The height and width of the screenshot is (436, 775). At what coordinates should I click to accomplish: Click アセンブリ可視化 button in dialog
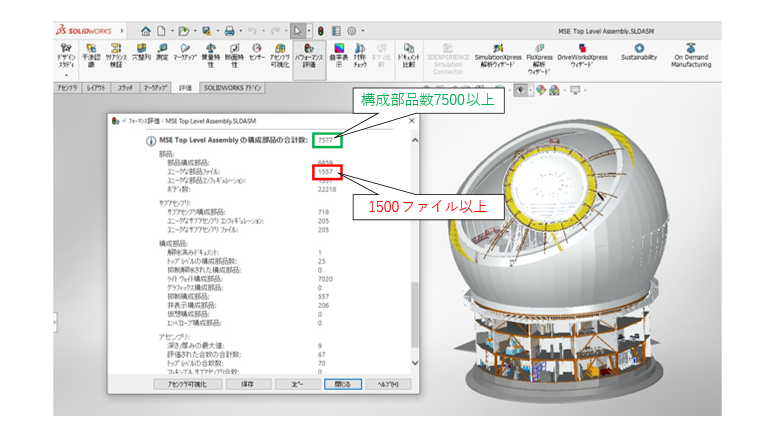pyautogui.click(x=187, y=384)
